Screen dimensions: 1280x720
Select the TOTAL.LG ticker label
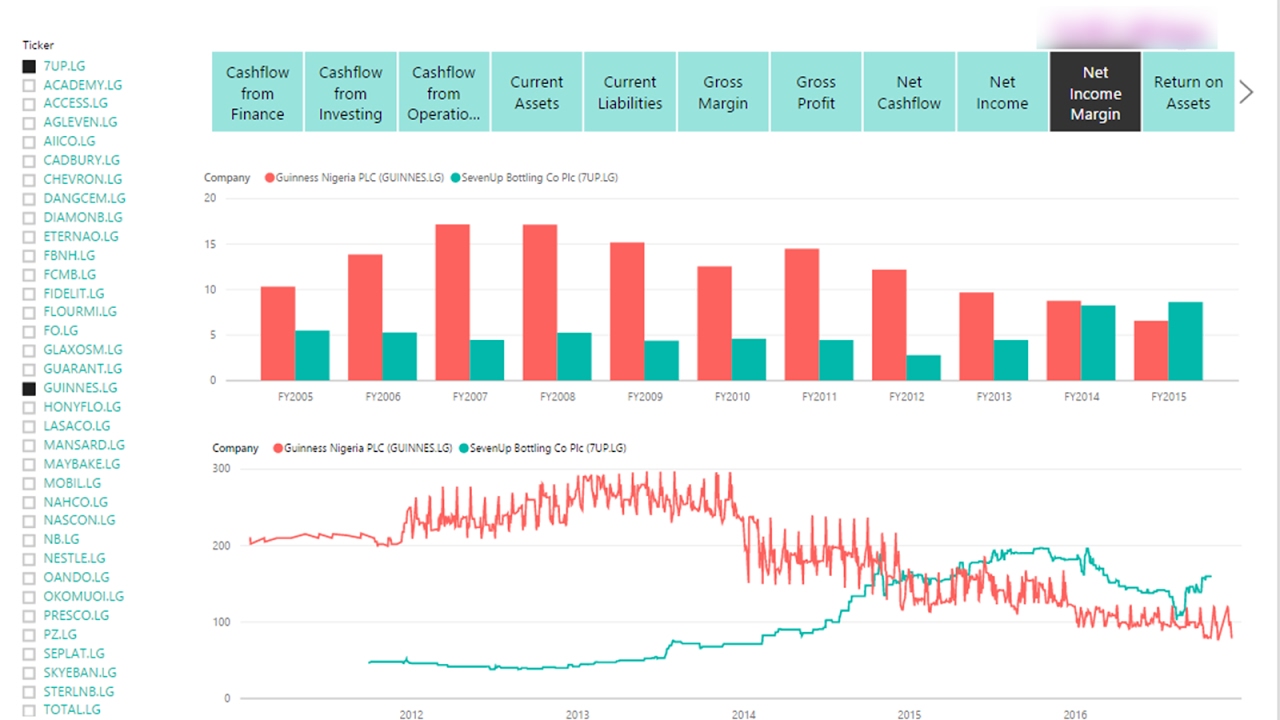[72, 710]
